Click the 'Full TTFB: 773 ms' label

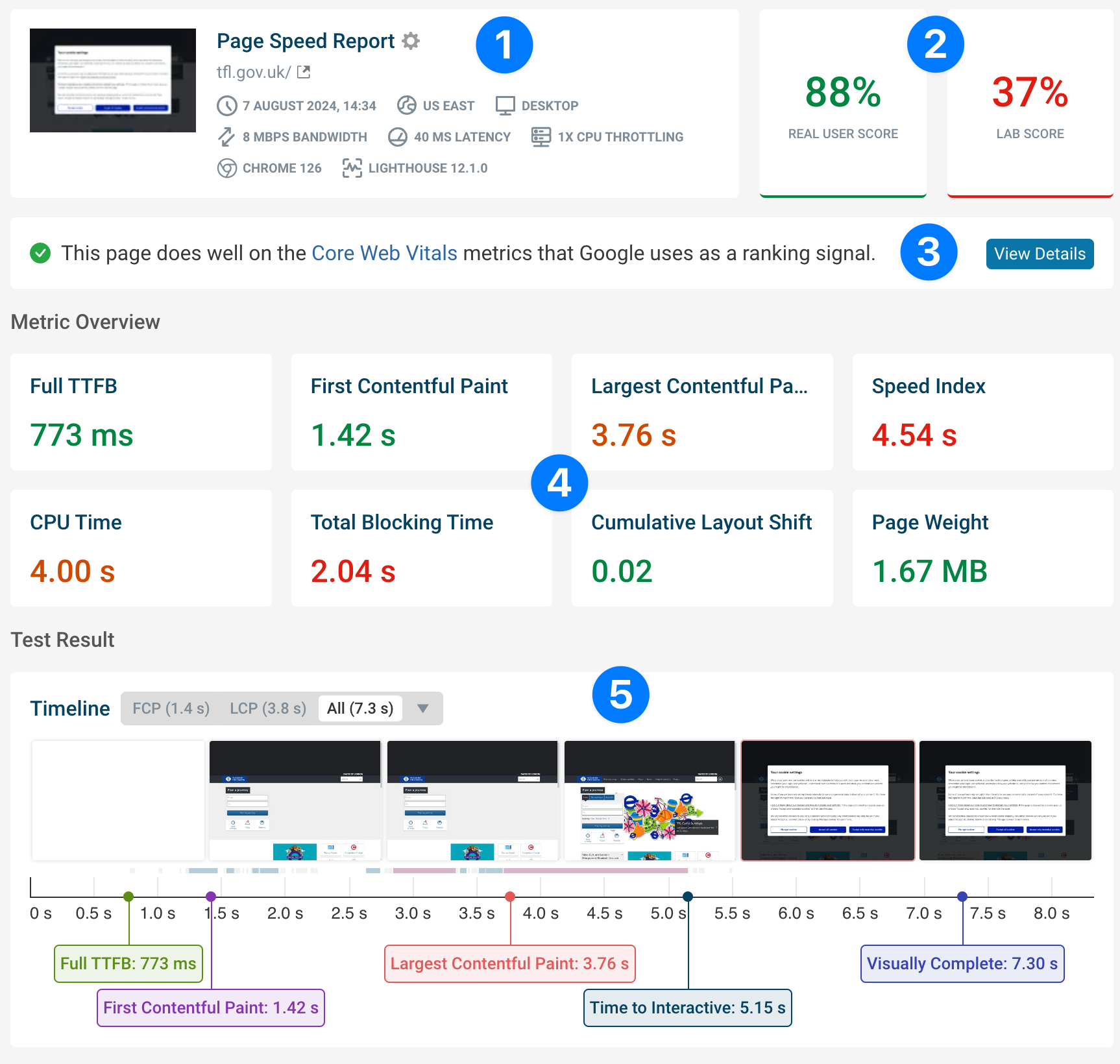[x=128, y=963]
